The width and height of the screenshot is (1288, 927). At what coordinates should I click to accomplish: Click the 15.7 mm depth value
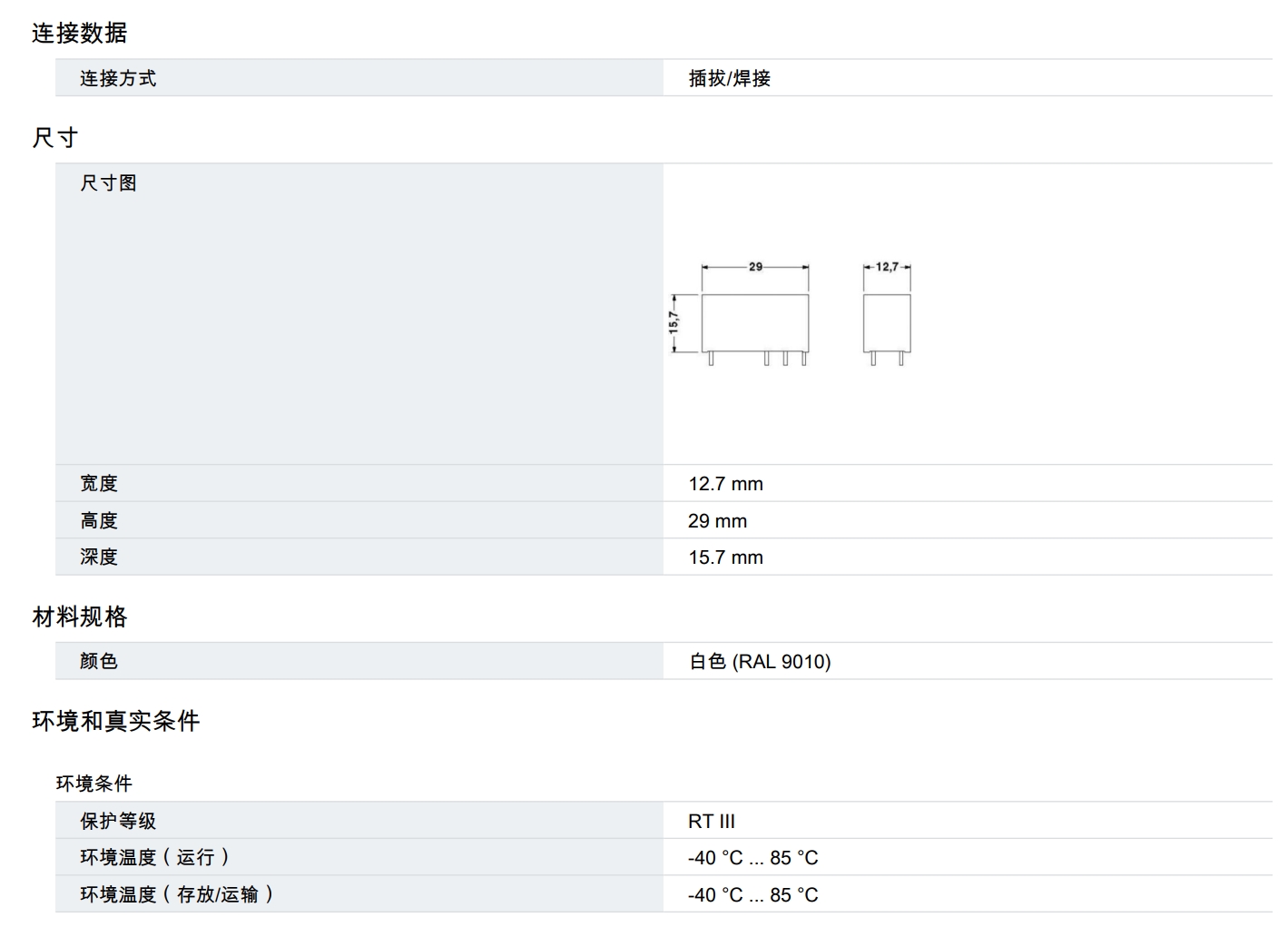click(725, 557)
